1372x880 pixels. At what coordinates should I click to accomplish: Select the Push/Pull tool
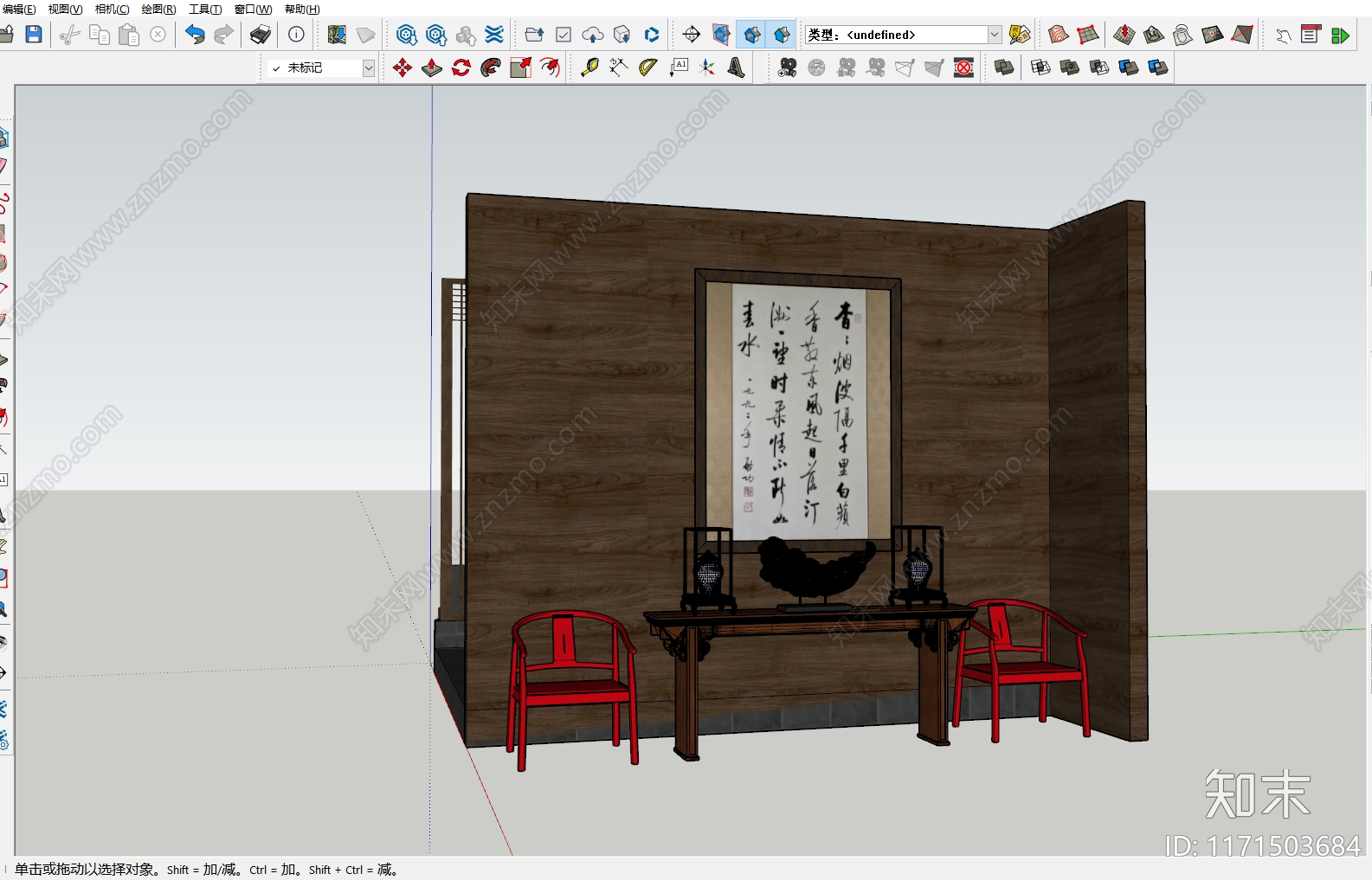432,67
